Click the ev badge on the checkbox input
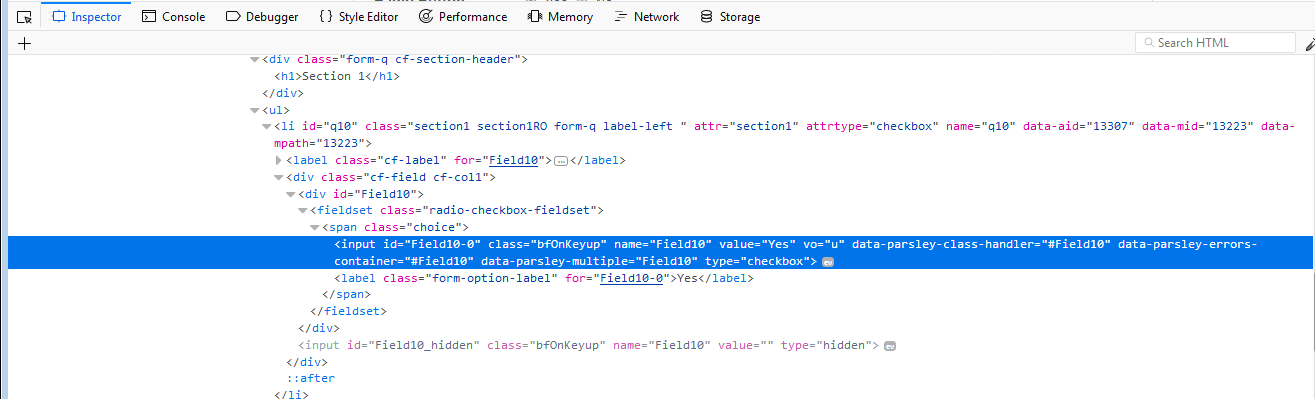Screen dimensions: 1315x399 click(x=828, y=262)
